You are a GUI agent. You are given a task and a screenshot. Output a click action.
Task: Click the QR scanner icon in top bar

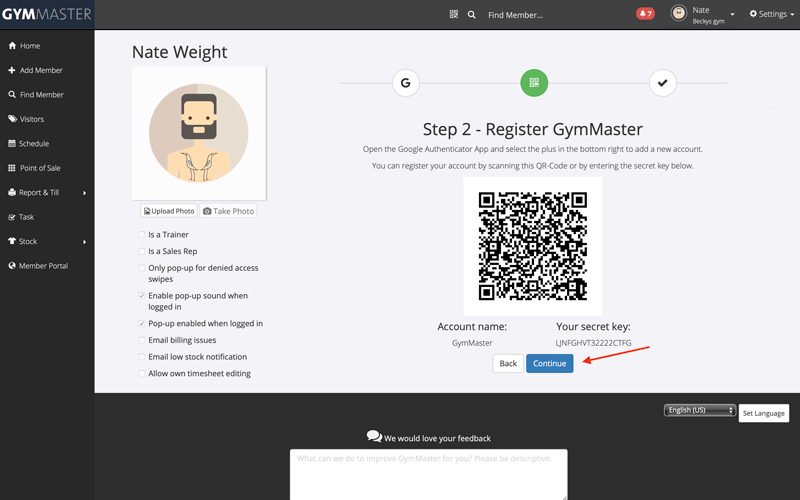pyautogui.click(x=453, y=15)
